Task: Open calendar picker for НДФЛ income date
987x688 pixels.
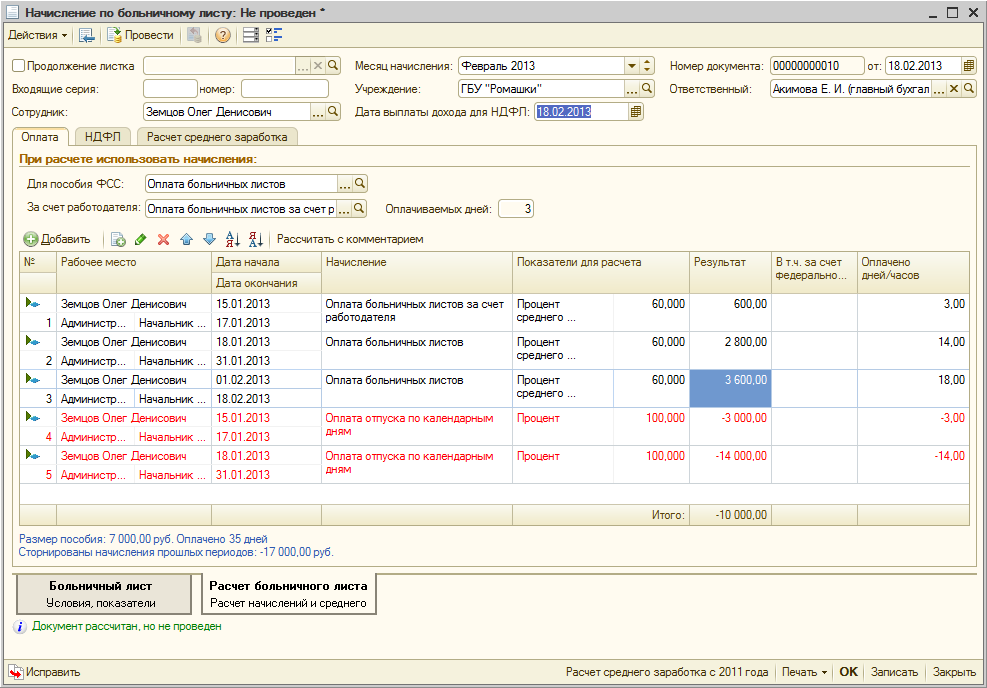Action: coord(636,112)
